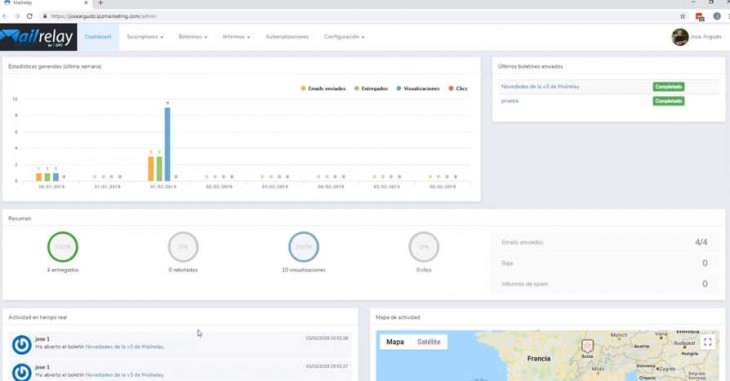This screenshot has height=381, width=730.
Task: Click Completado badge for Novedades newsletter
Action: 669,87
